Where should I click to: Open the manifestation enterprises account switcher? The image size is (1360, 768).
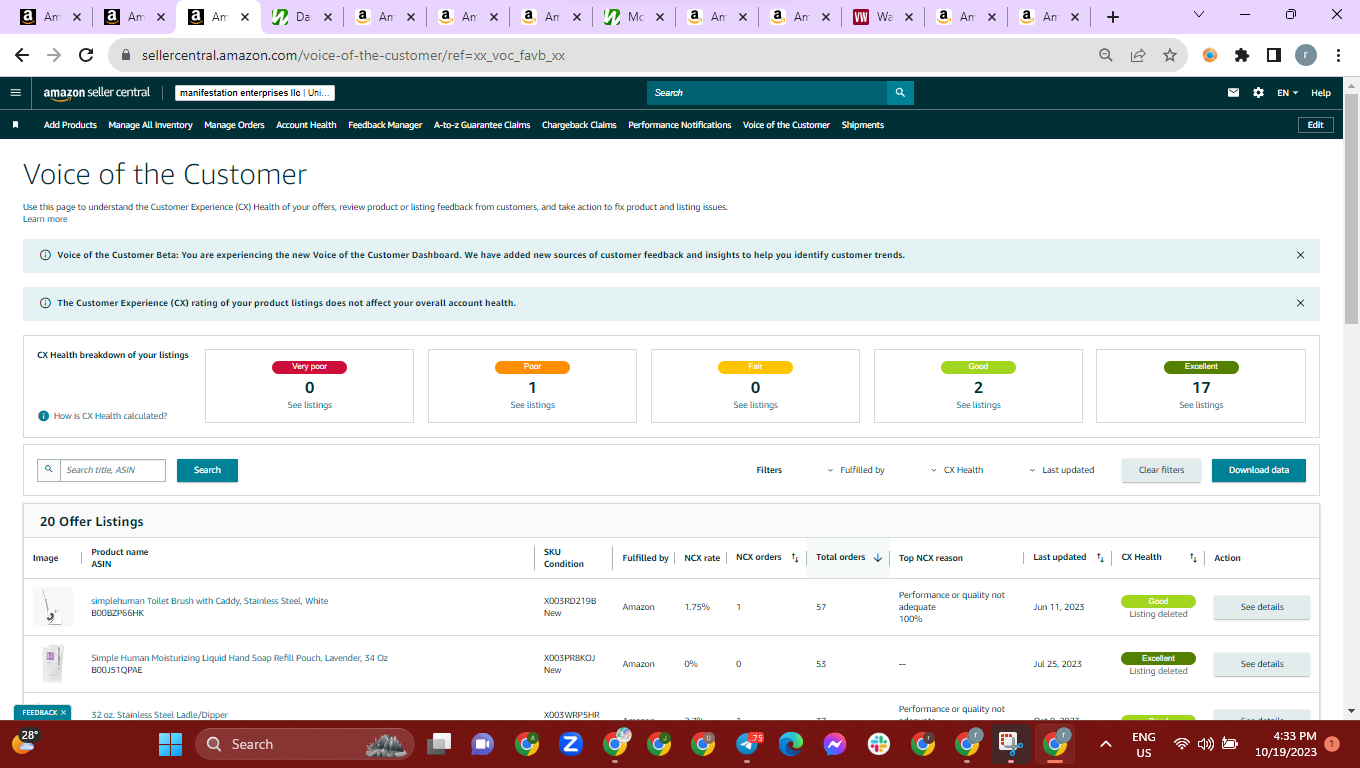255,93
